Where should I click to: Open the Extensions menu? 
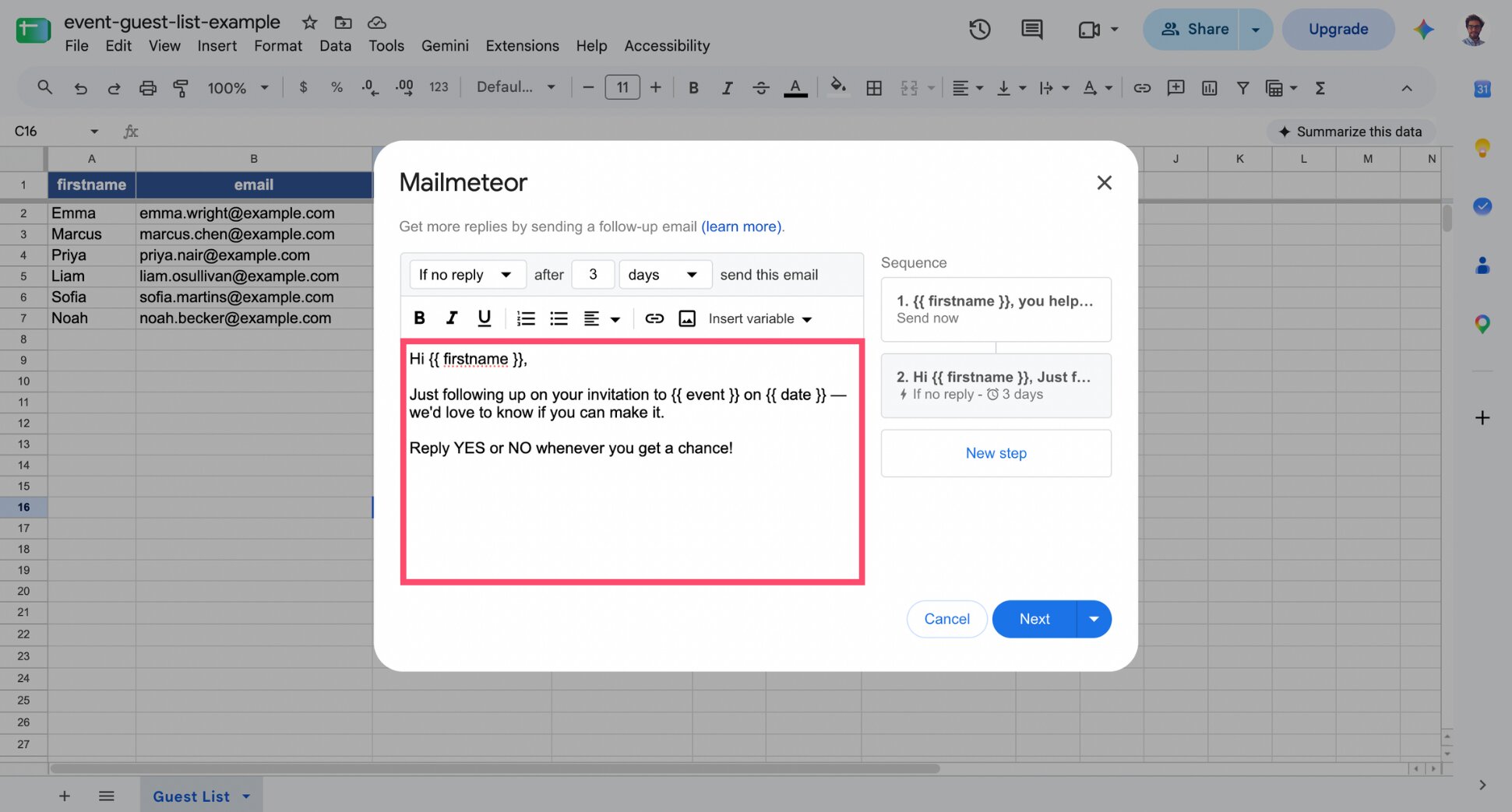[522, 46]
